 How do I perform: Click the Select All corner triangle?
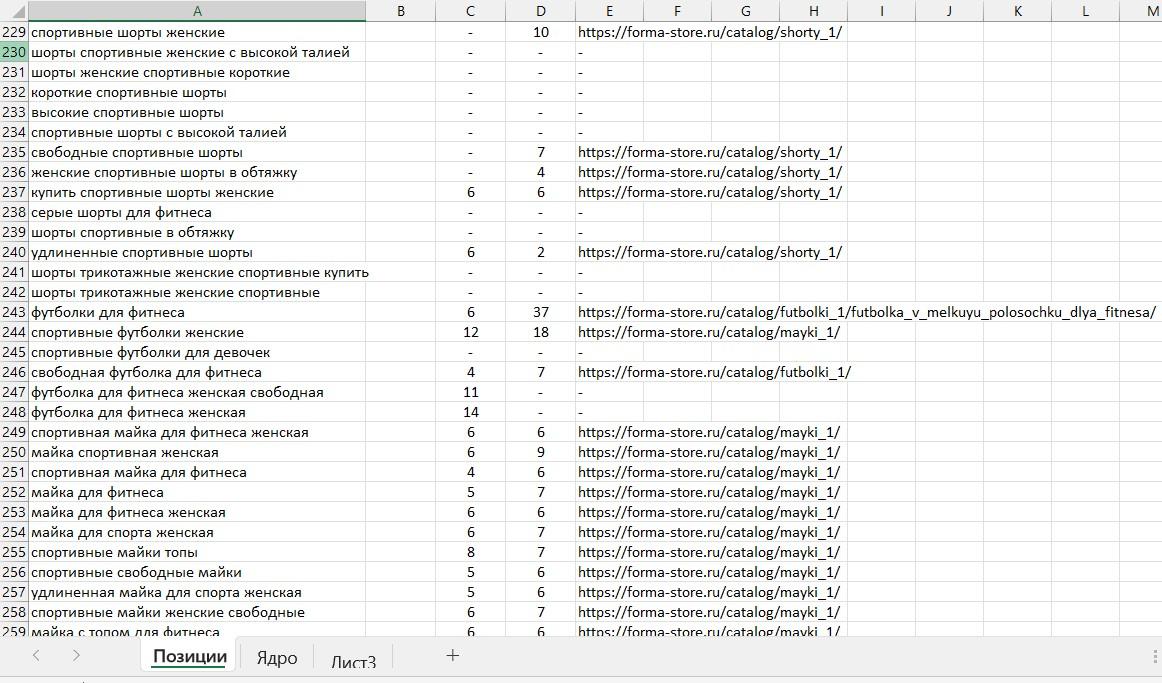(x=14, y=11)
